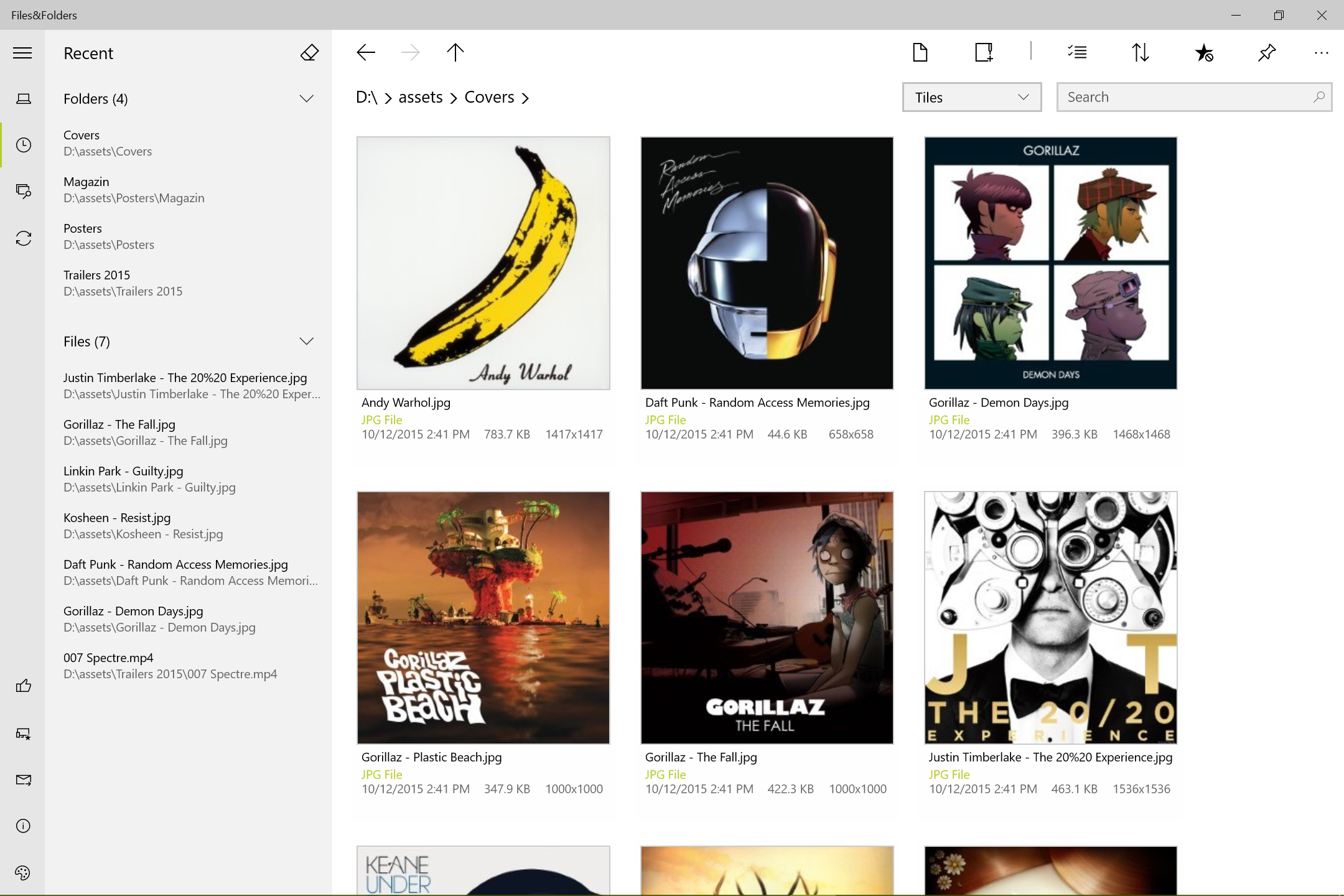
Task: Clear the Recent list with eraser icon
Action: tap(309, 53)
